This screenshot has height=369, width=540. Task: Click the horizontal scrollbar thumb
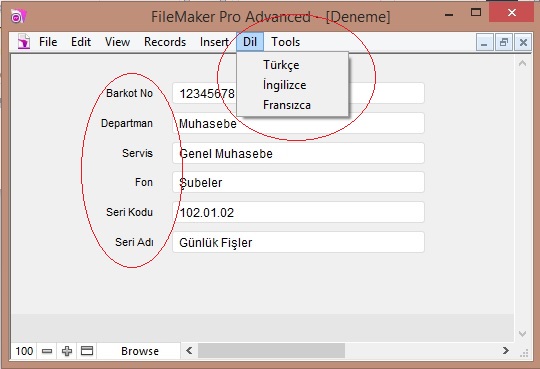click(271, 351)
